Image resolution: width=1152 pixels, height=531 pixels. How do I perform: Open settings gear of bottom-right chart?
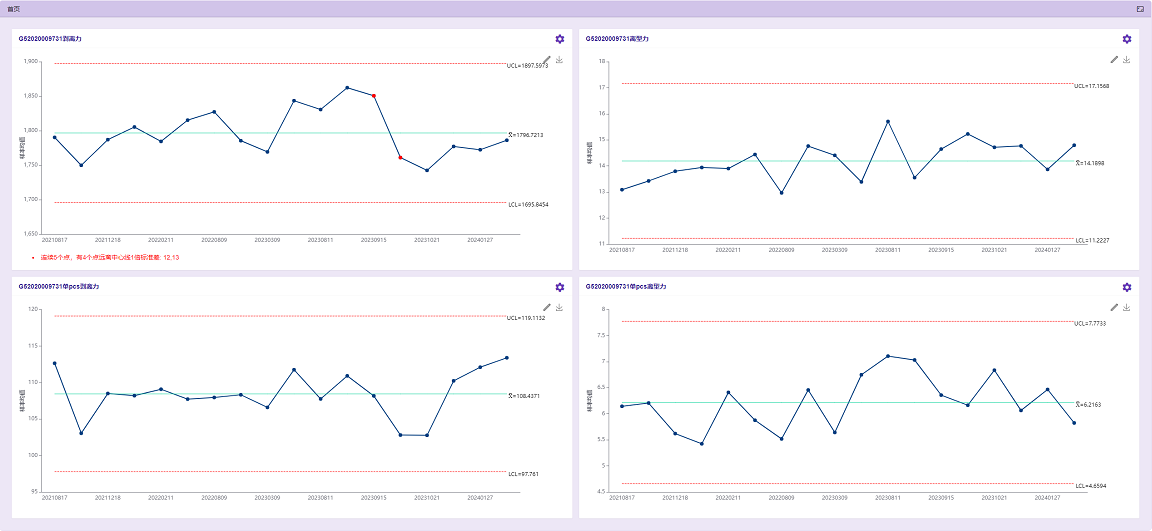point(1127,287)
